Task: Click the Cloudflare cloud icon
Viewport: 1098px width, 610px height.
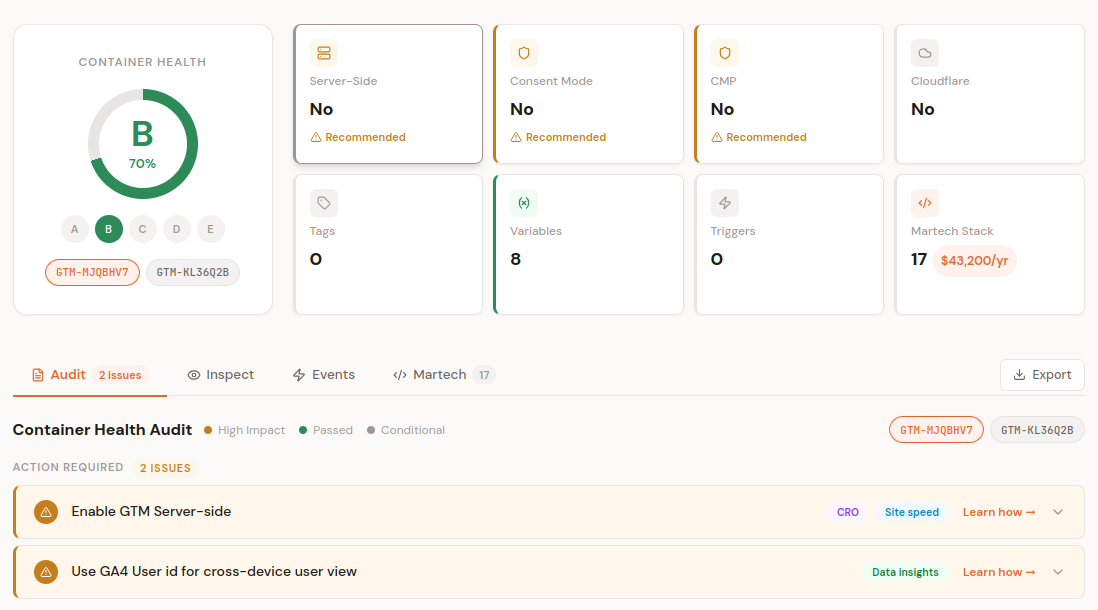Action: point(924,52)
